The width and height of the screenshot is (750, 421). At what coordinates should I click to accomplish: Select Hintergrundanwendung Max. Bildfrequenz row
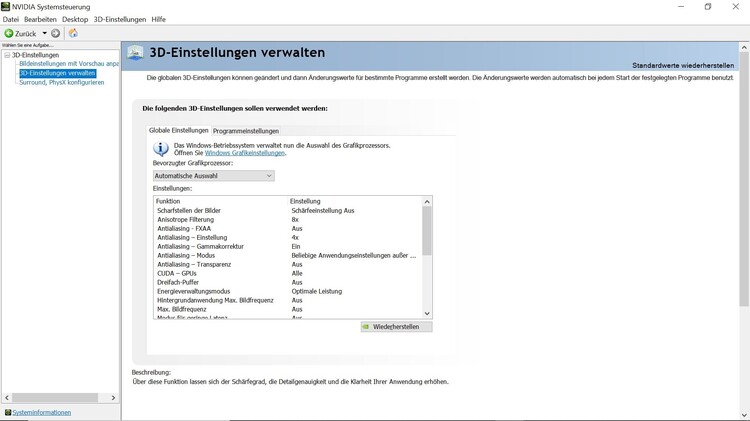pos(288,300)
